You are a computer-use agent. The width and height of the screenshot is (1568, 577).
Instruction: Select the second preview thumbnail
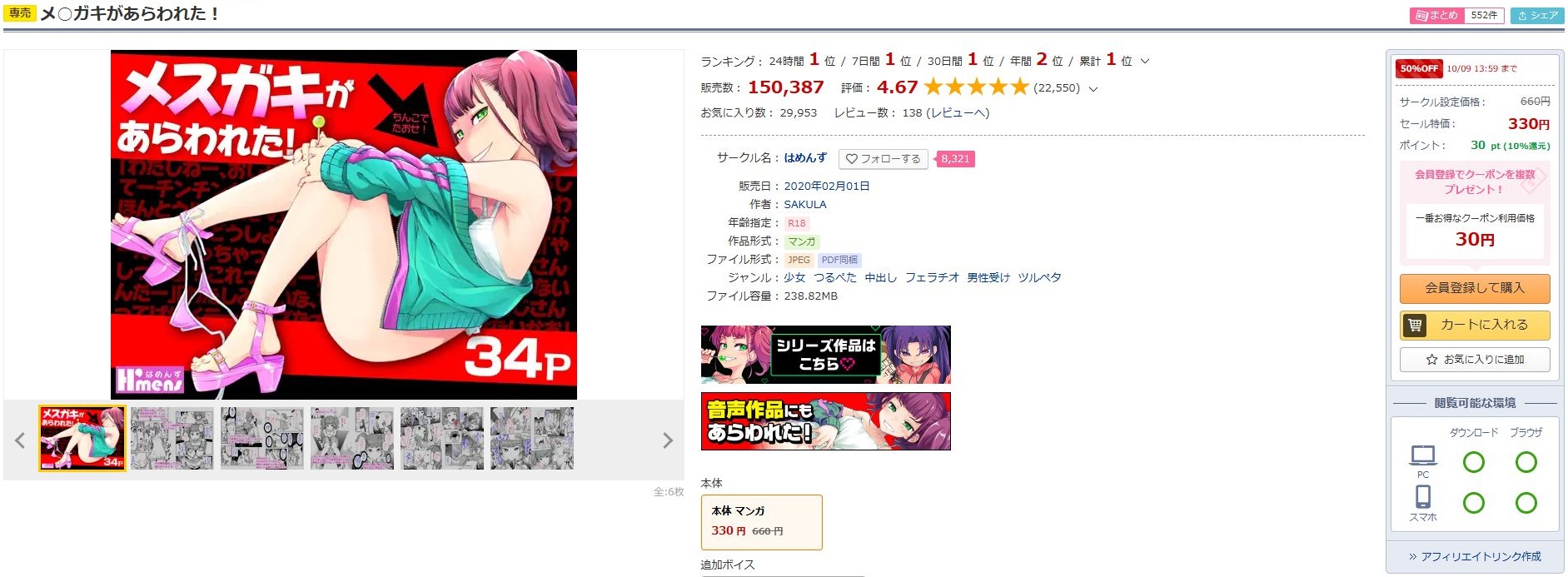[x=172, y=439]
